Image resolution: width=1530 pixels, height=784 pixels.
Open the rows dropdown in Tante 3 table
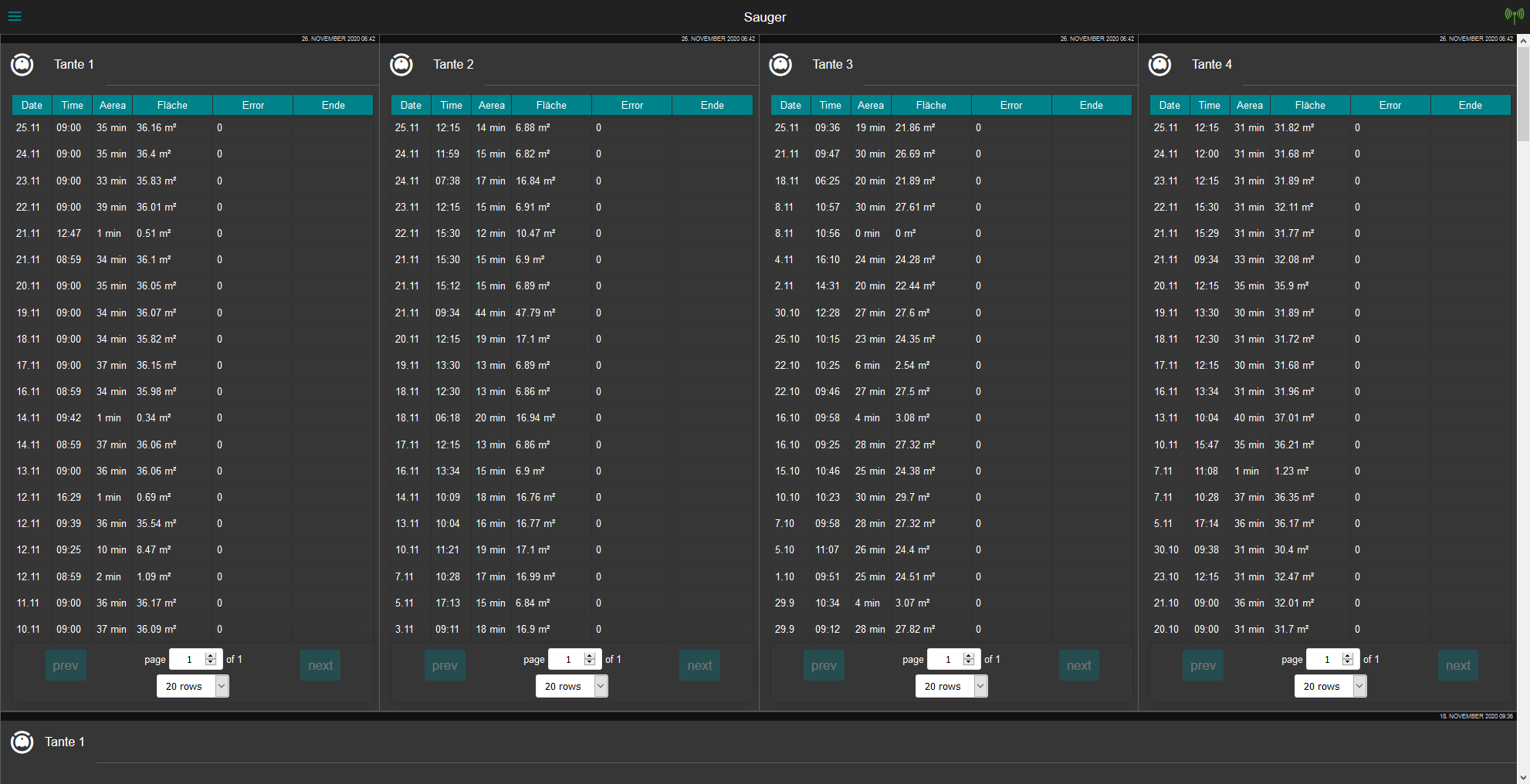[x=951, y=686]
